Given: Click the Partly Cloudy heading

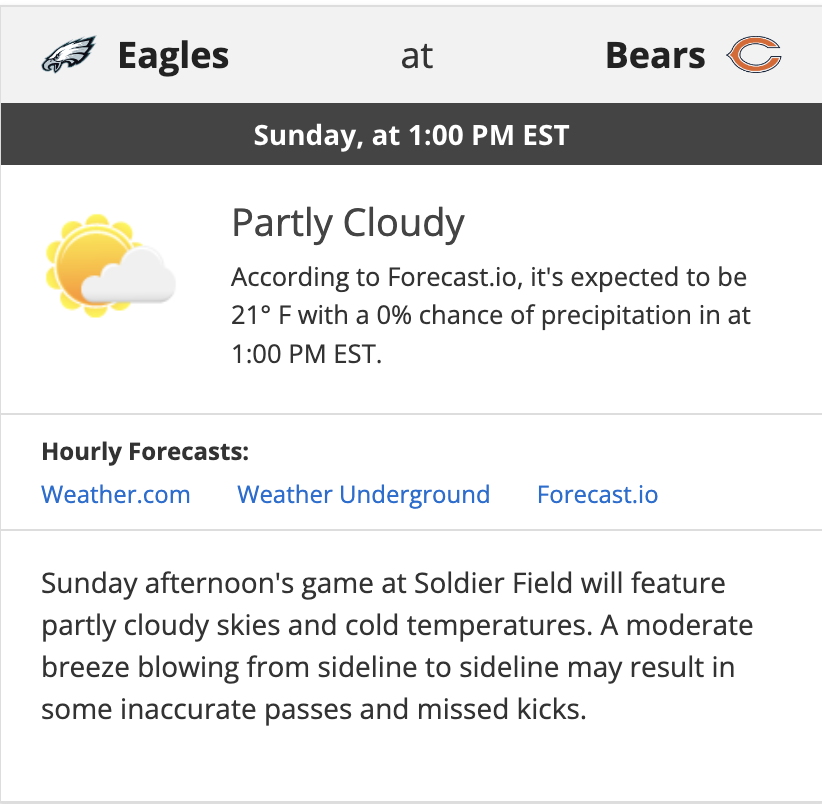Looking at the screenshot, I should coord(348,223).
